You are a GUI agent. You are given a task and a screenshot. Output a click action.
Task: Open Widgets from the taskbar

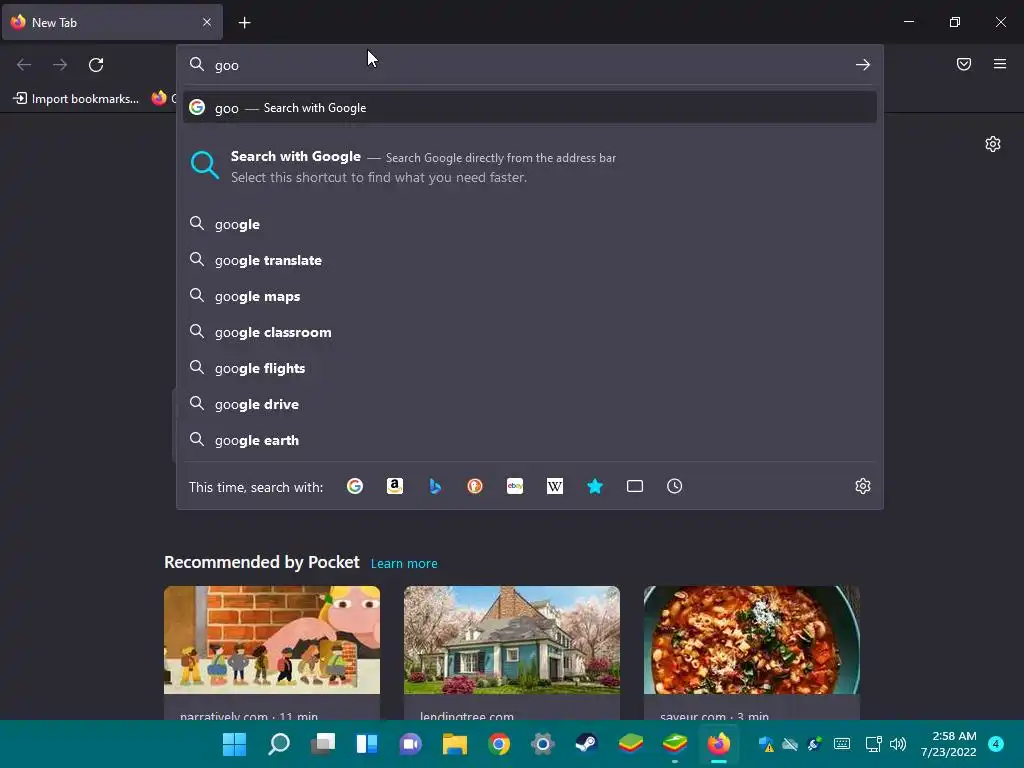[x=366, y=743]
